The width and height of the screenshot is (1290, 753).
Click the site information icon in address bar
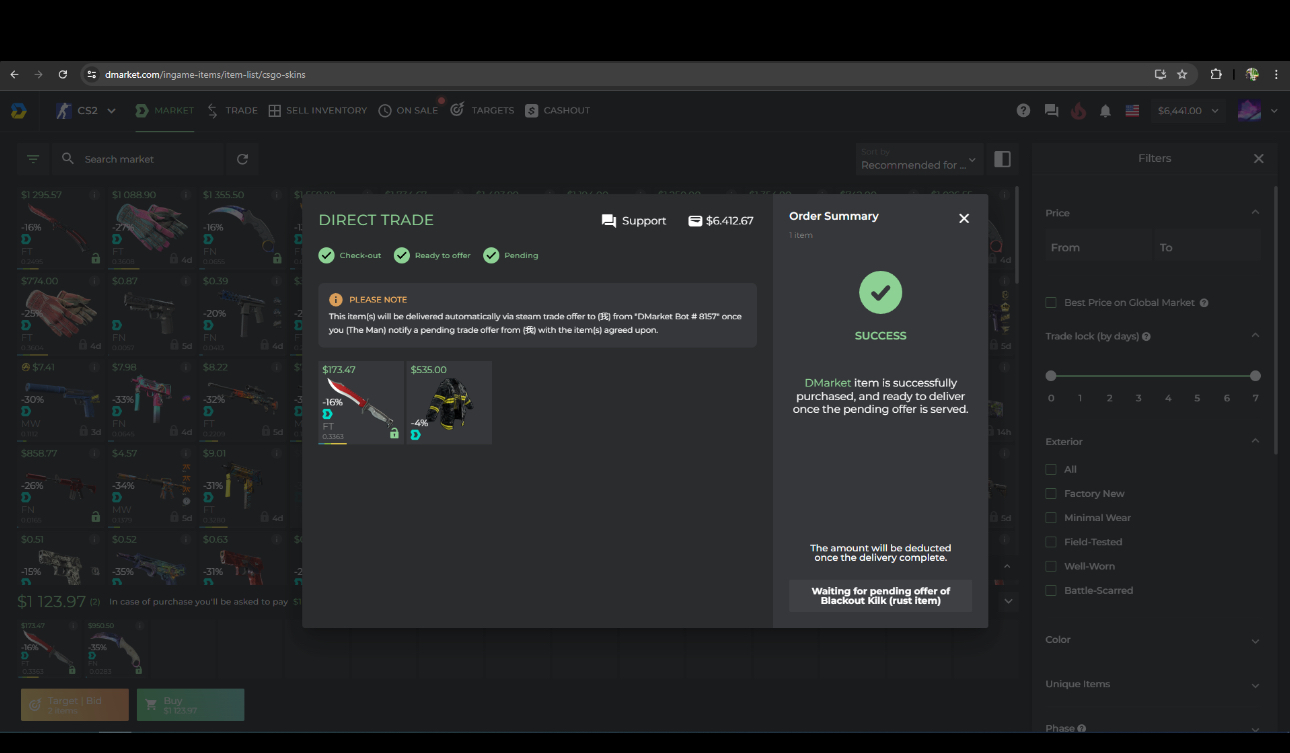(x=91, y=74)
